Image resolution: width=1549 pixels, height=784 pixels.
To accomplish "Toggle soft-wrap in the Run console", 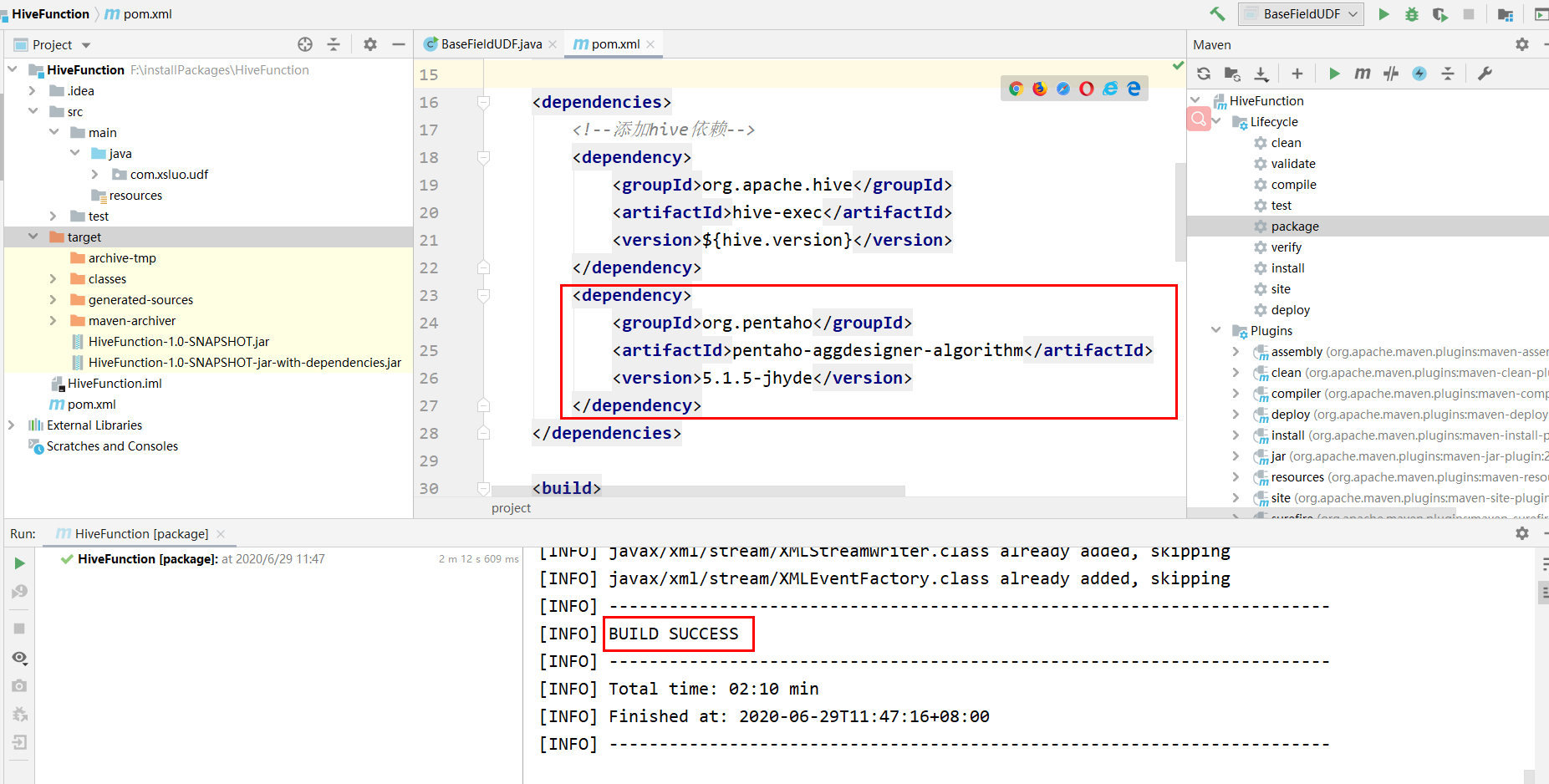I will pyautogui.click(x=1543, y=563).
